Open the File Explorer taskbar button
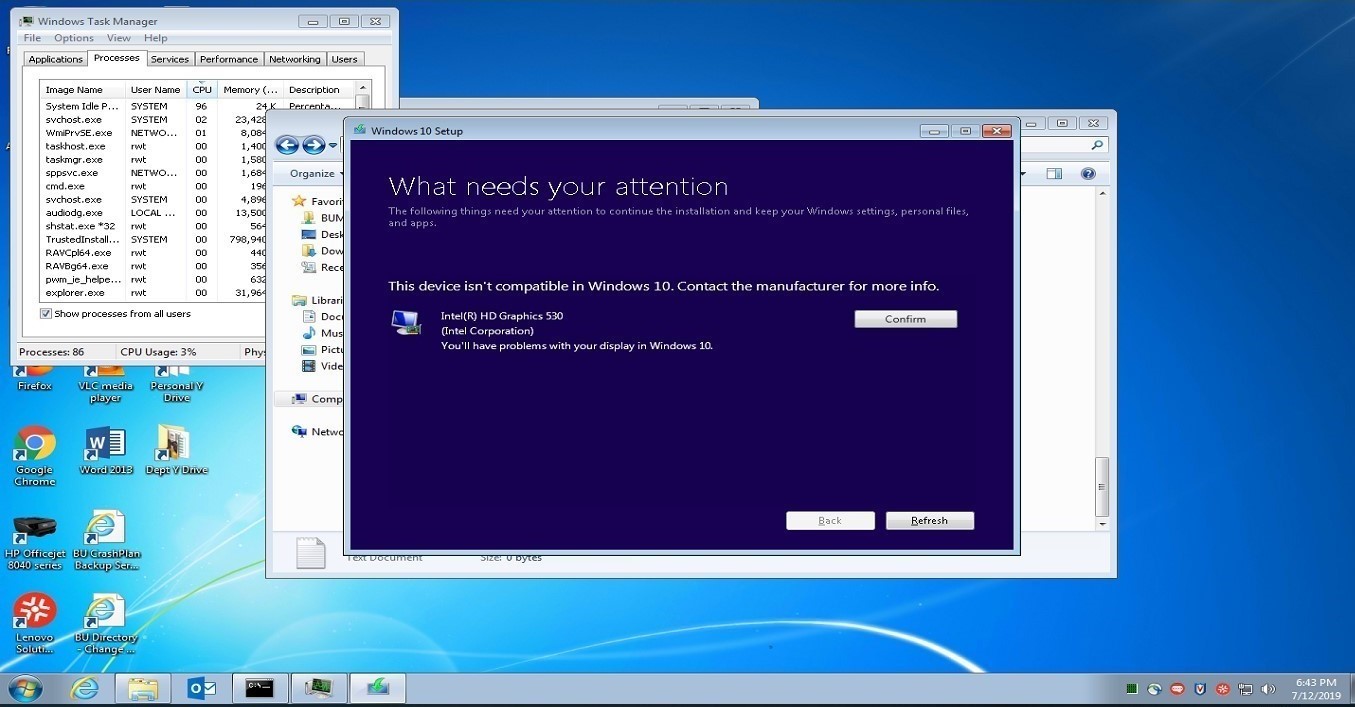Viewport: 1355px width, 707px height. click(x=143, y=689)
